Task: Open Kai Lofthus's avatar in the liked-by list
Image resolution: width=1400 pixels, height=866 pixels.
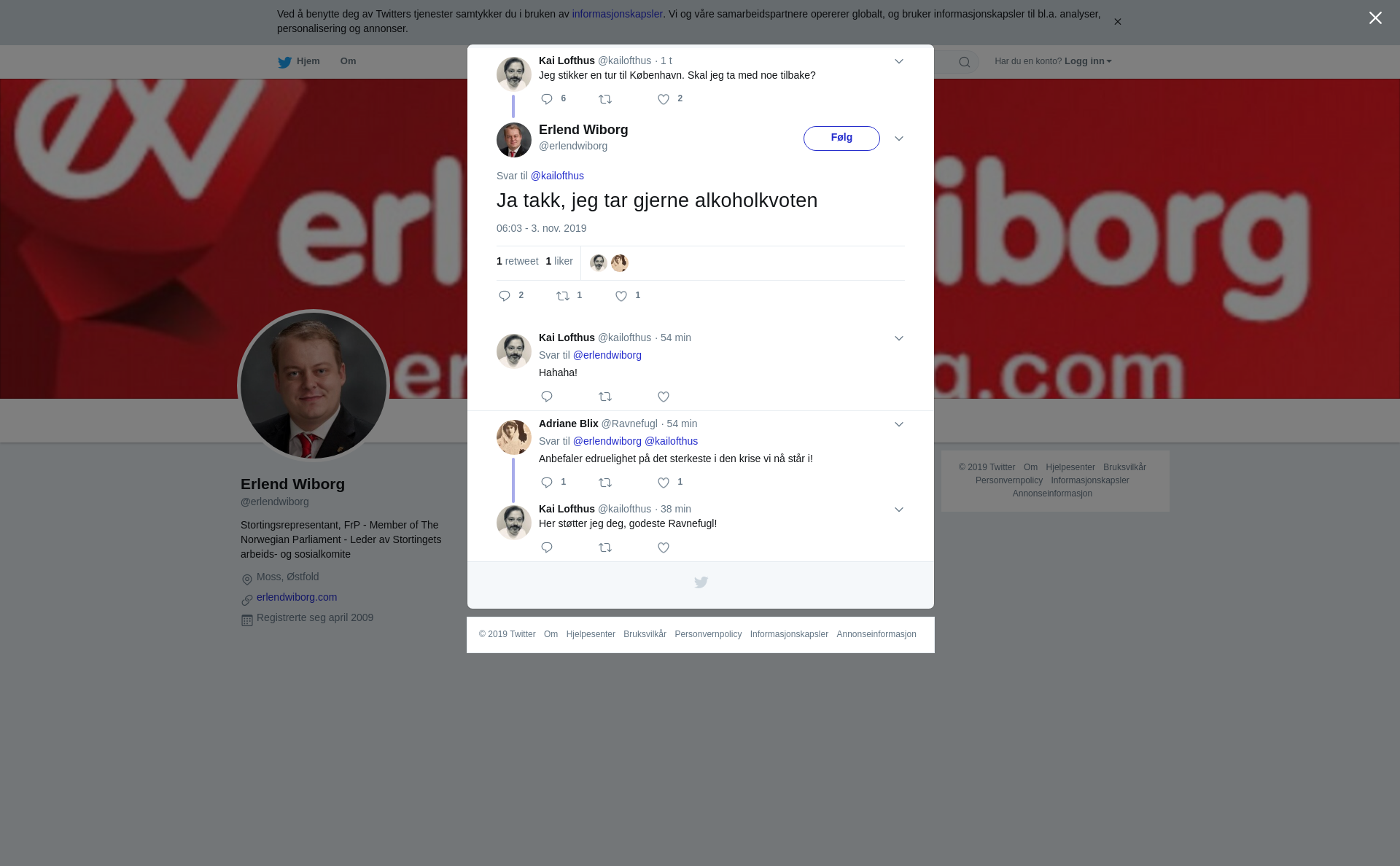Action: click(599, 263)
